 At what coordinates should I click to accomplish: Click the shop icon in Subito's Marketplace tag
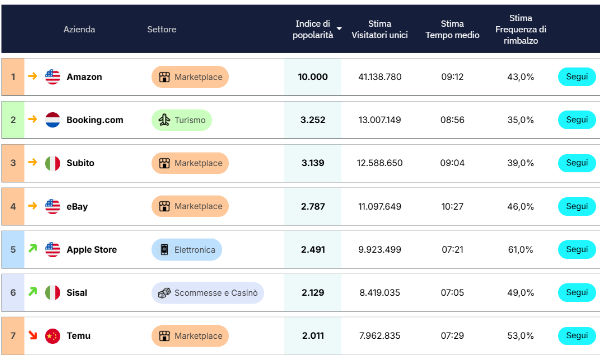164,163
